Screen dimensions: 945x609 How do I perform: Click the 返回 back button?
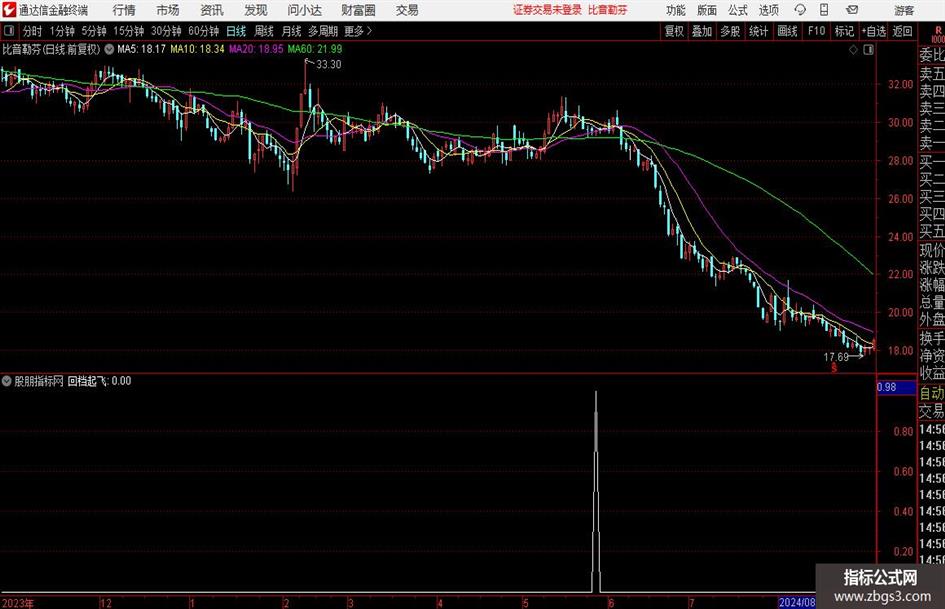pyautogui.click(x=902, y=31)
